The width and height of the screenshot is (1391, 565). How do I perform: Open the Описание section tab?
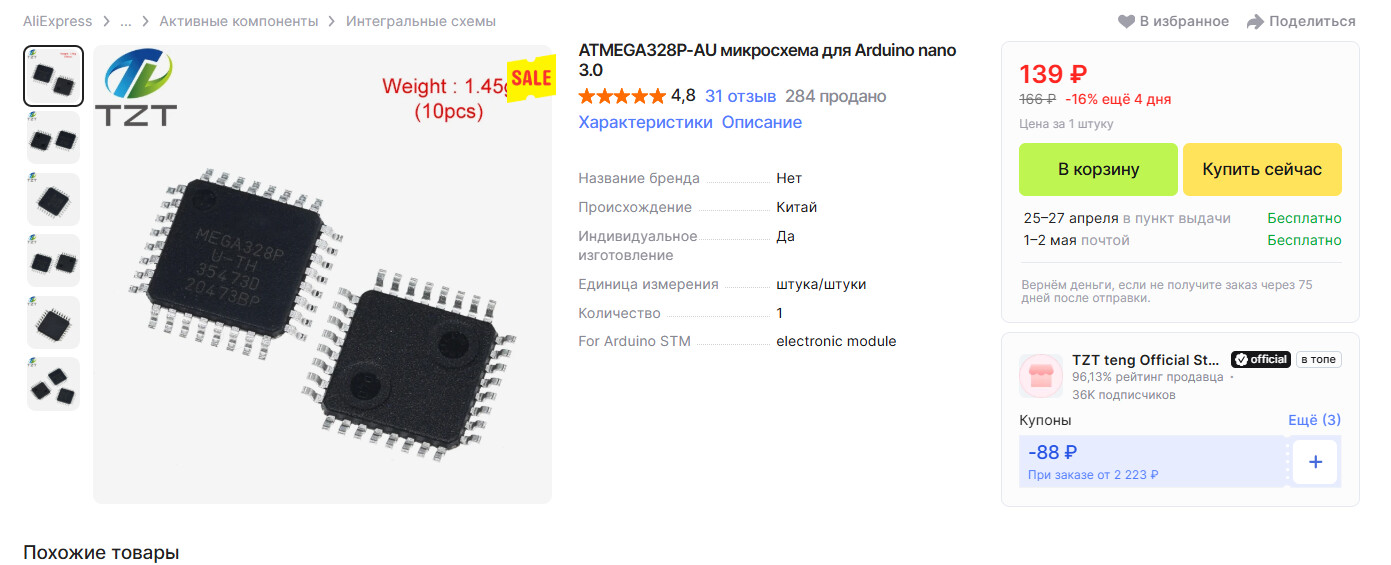762,122
